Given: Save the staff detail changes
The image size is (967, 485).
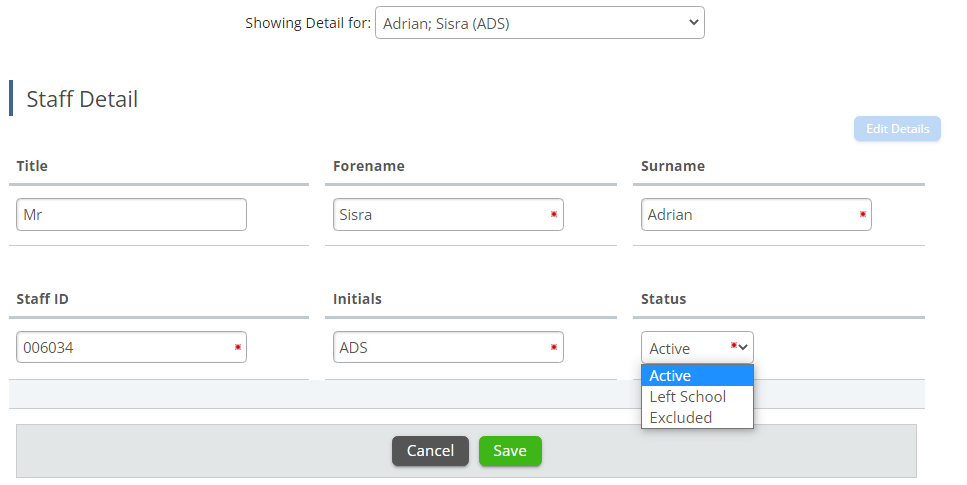Looking at the screenshot, I should click(x=509, y=451).
